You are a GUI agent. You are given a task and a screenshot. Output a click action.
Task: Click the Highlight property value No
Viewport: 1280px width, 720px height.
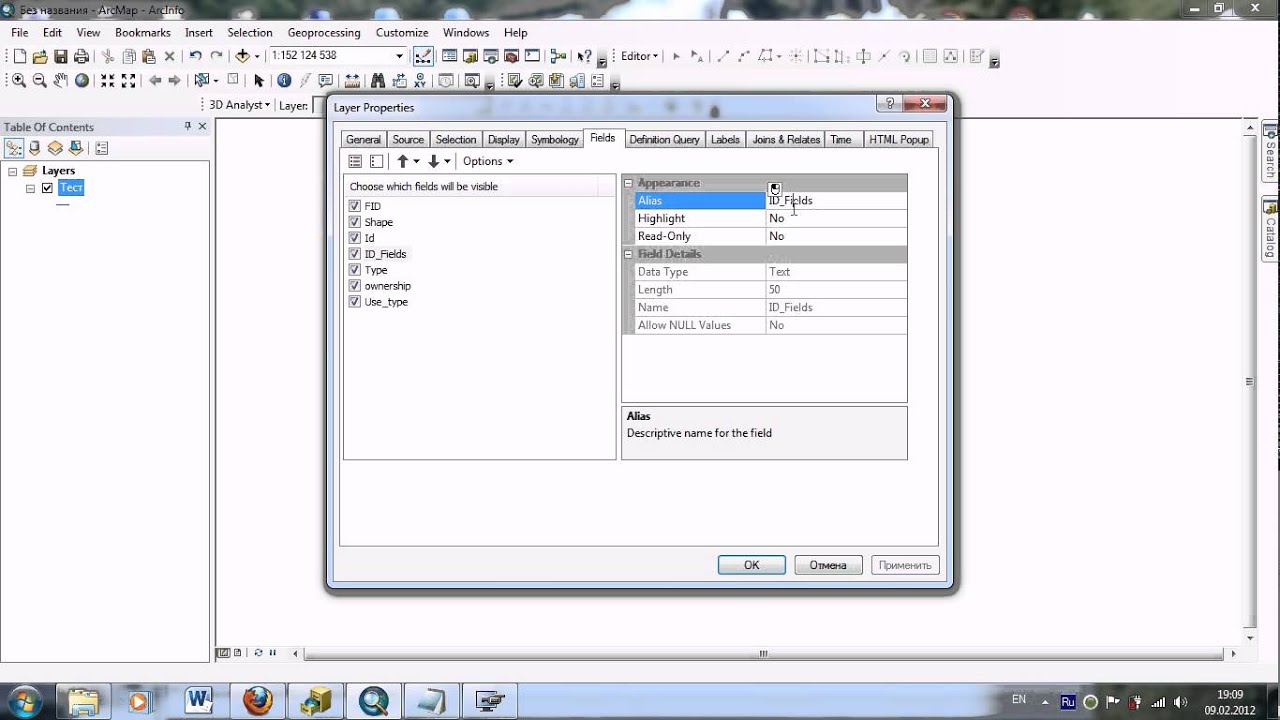pyautogui.click(x=836, y=218)
